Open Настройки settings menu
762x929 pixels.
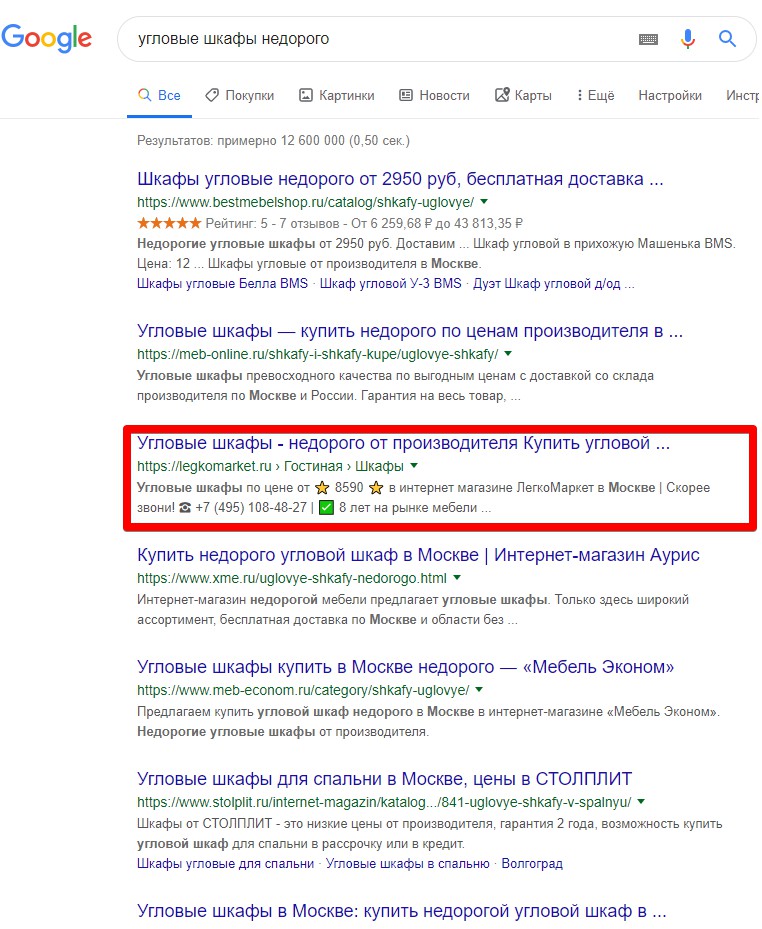click(x=670, y=95)
